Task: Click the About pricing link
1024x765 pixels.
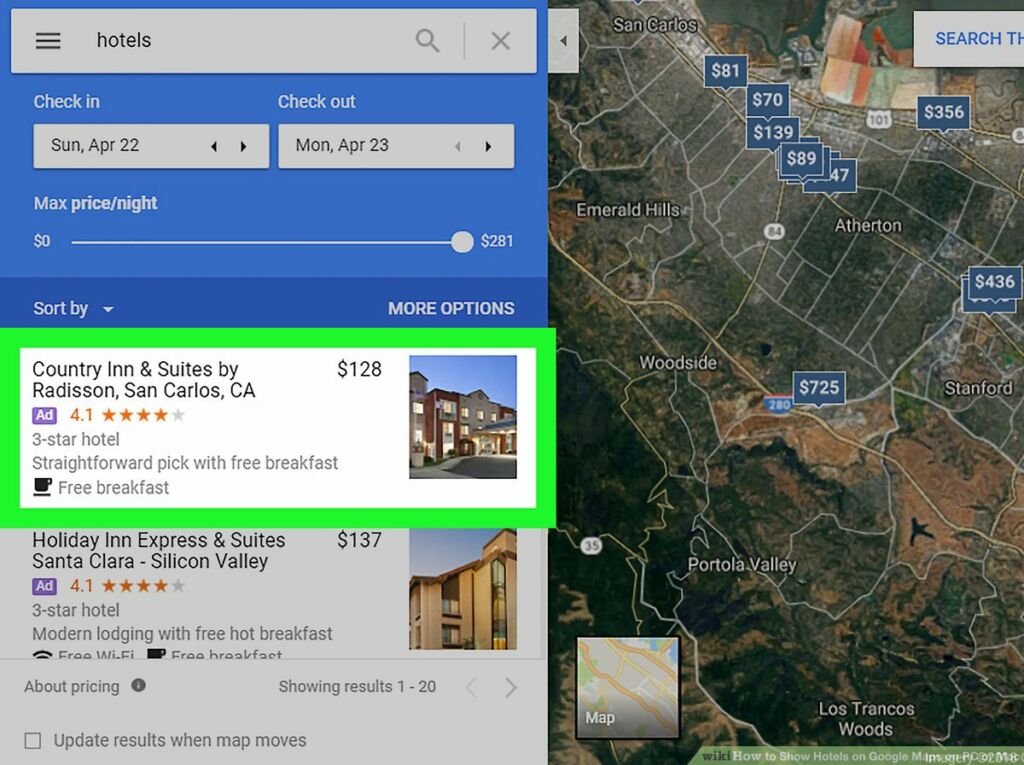Action: point(72,687)
